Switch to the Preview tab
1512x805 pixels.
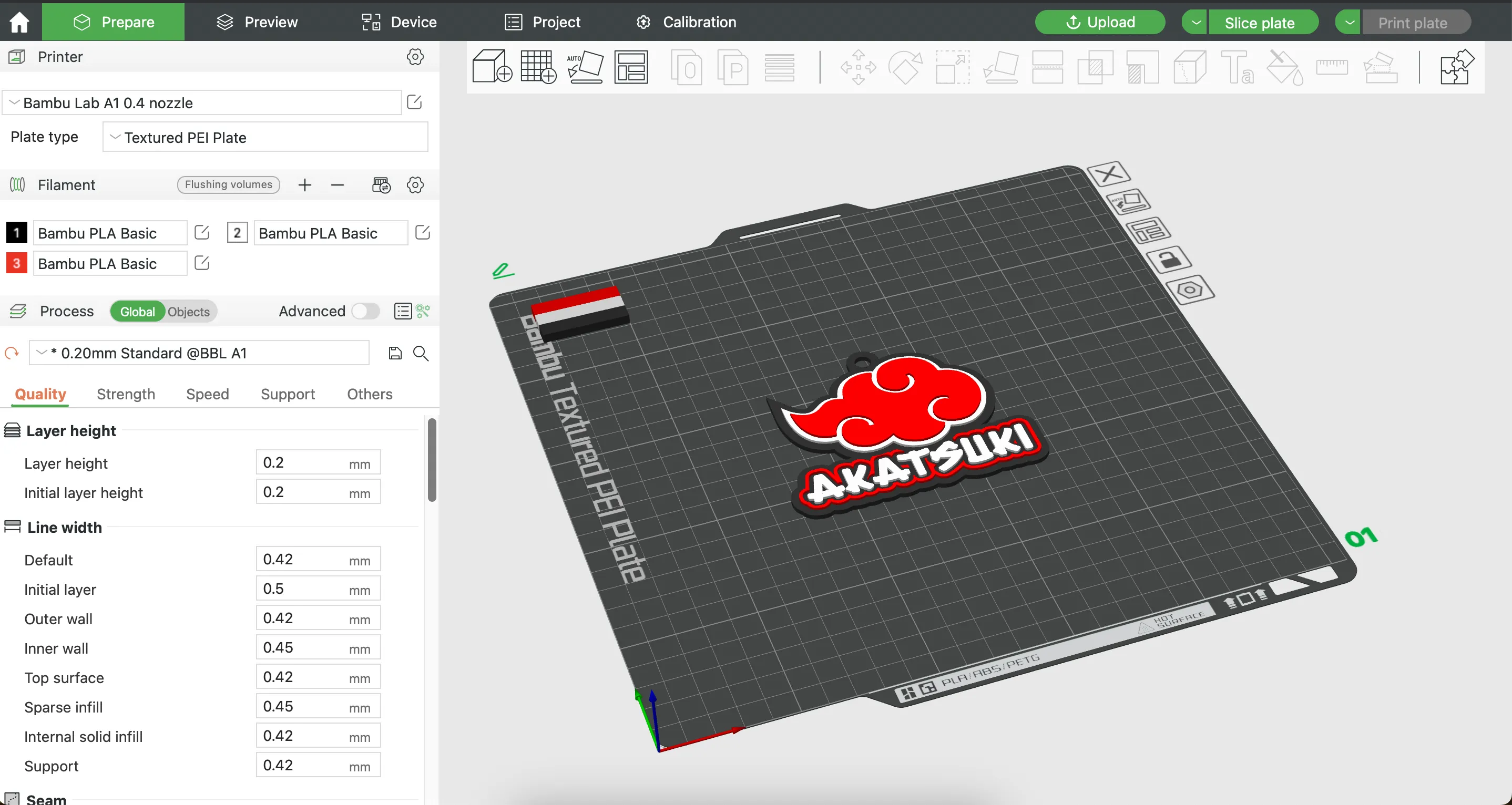pos(257,22)
